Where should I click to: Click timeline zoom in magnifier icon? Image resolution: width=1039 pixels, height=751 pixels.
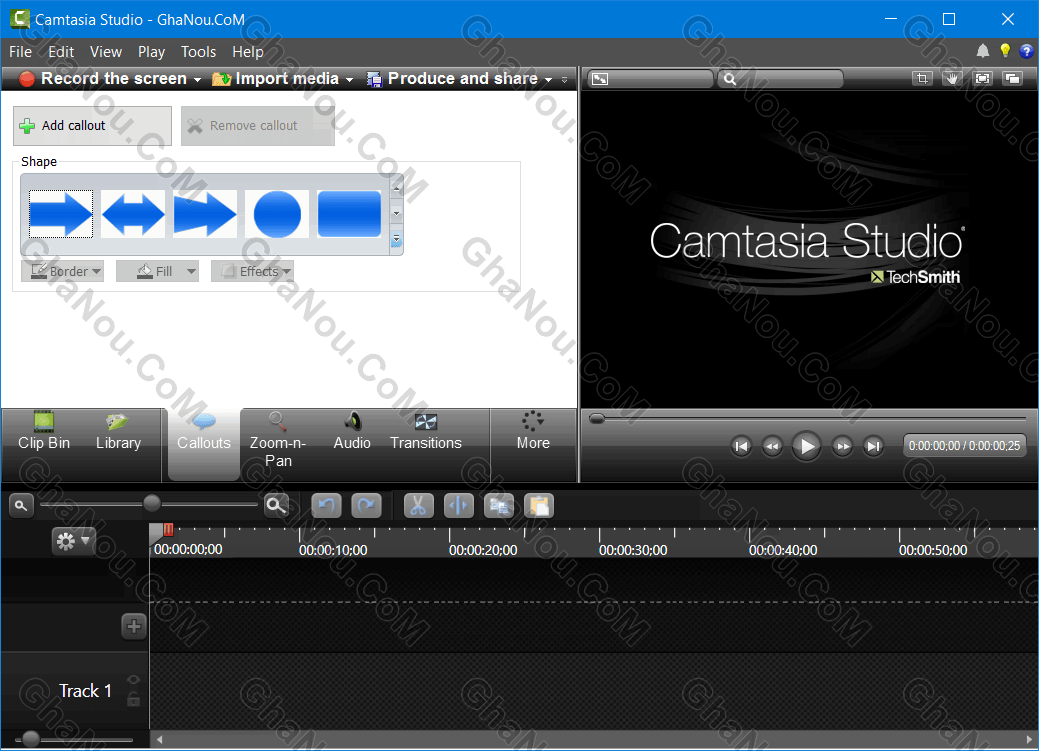(276, 506)
